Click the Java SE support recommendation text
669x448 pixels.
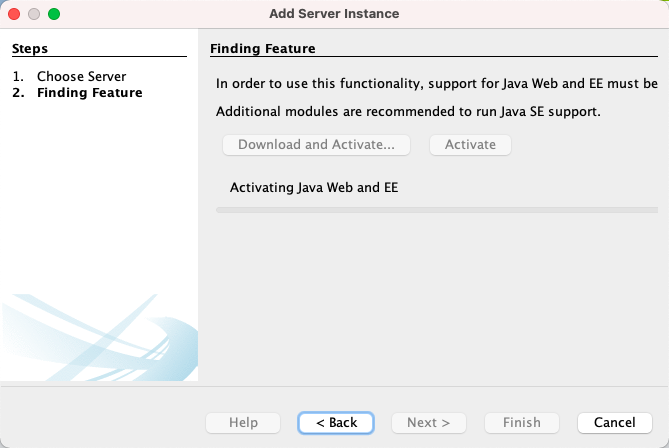[408, 111]
